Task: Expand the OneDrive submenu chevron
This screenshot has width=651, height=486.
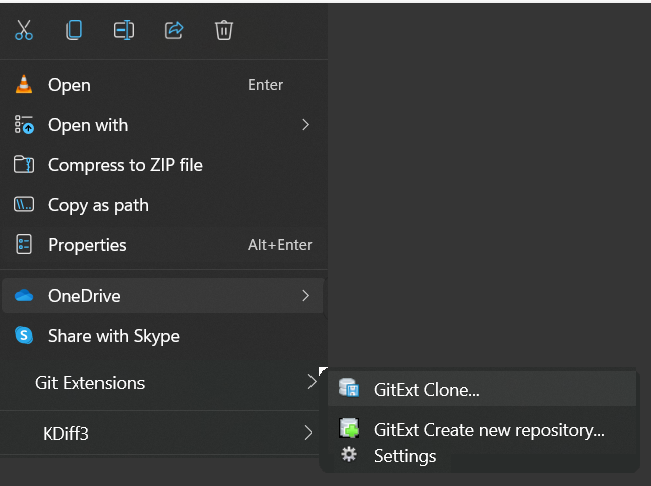Action: [306, 296]
